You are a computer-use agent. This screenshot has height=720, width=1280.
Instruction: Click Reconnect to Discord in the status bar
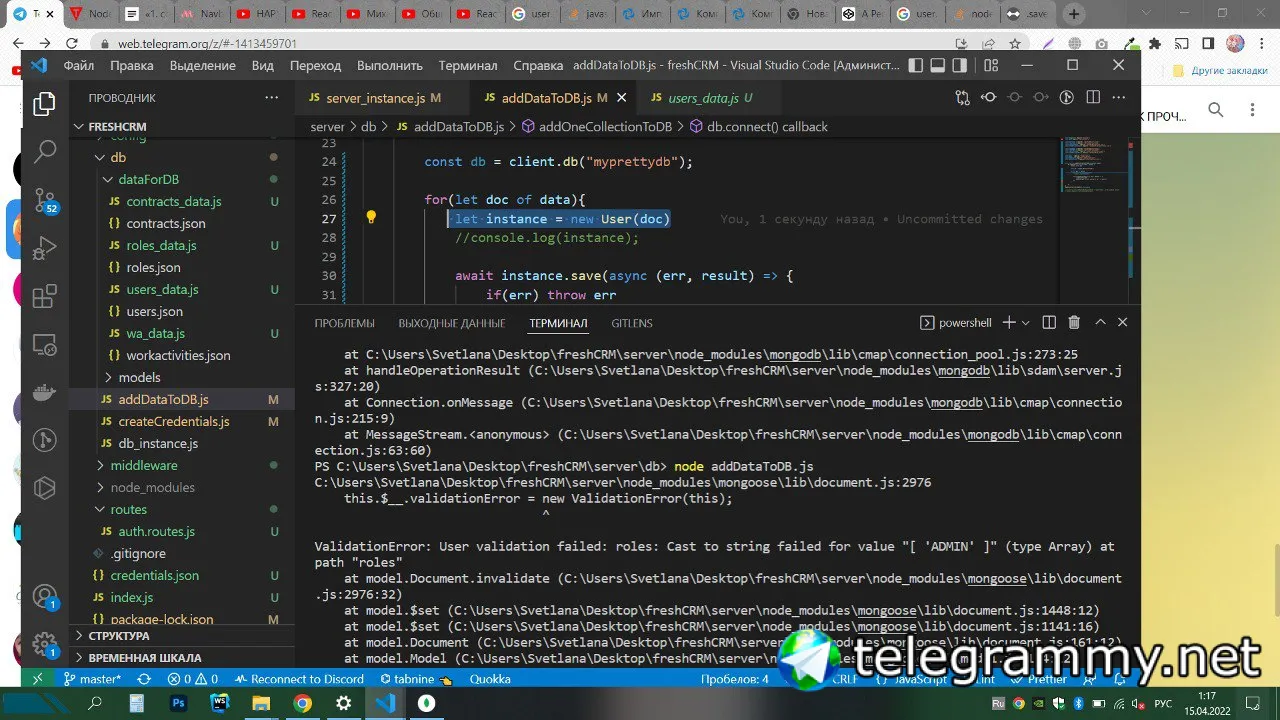click(x=298, y=679)
